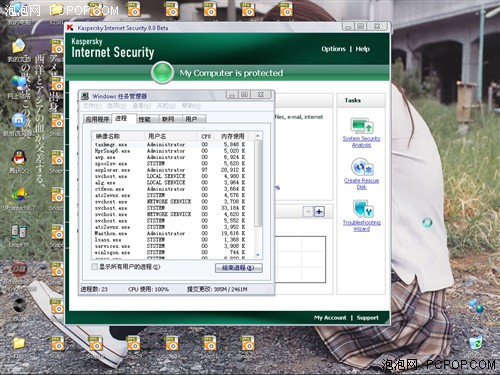Open the Tencent QQ penguin icon
The image size is (500, 375).
[19, 157]
